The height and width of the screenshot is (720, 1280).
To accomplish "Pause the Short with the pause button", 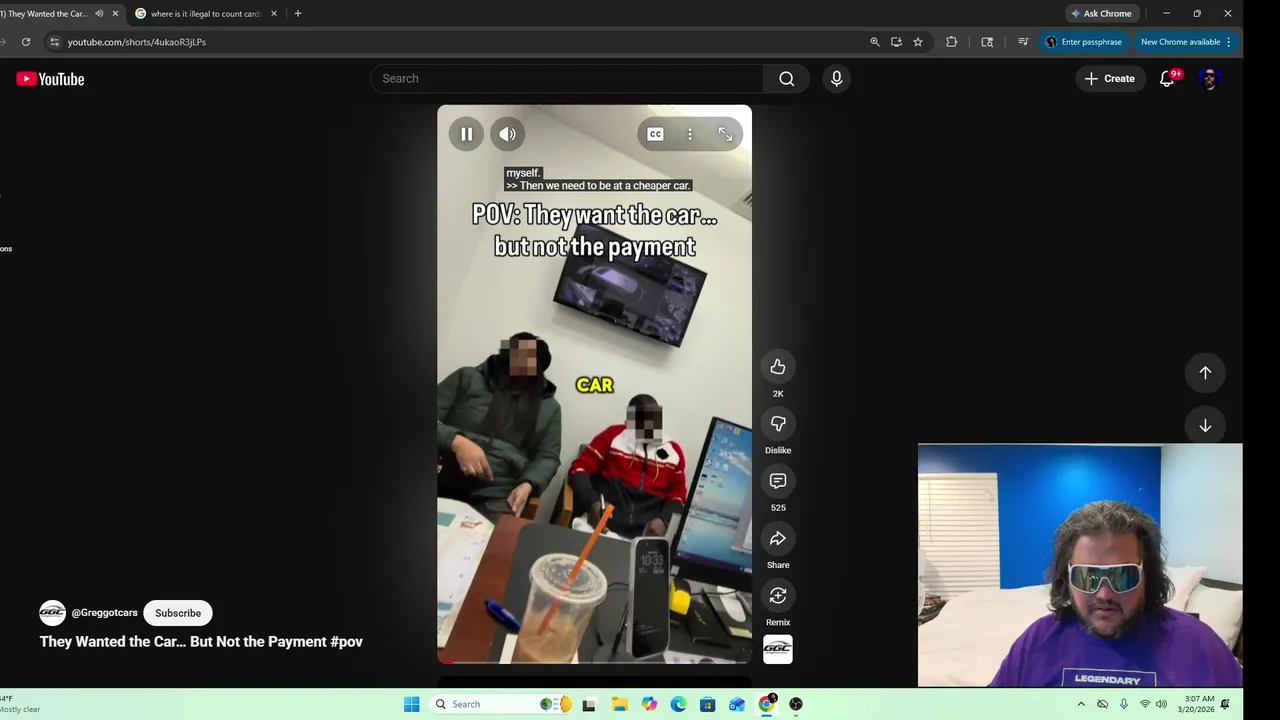I will pos(466,134).
